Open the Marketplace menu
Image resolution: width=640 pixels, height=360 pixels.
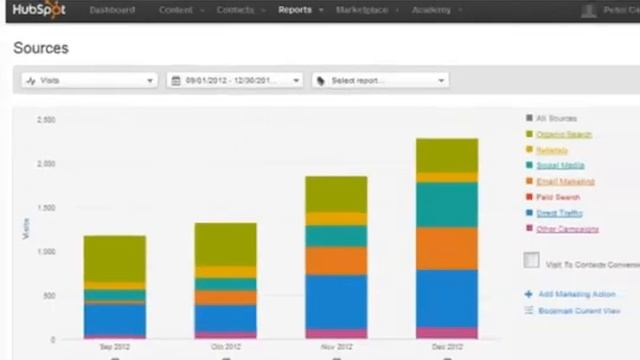362,10
